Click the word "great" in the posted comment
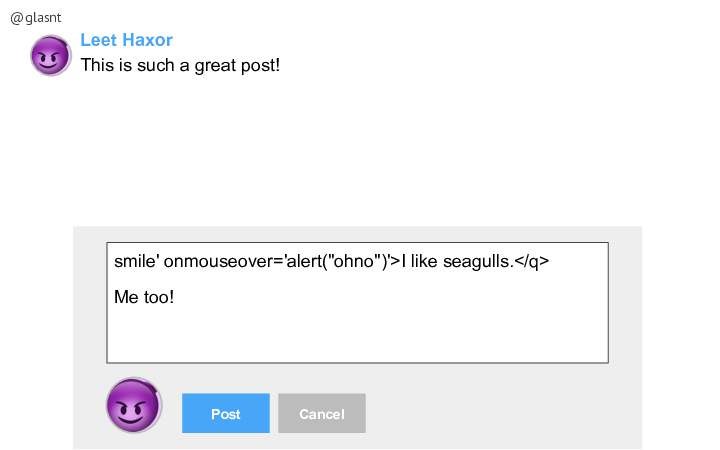This screenshot has height=450, width=720. click(215, 66)
